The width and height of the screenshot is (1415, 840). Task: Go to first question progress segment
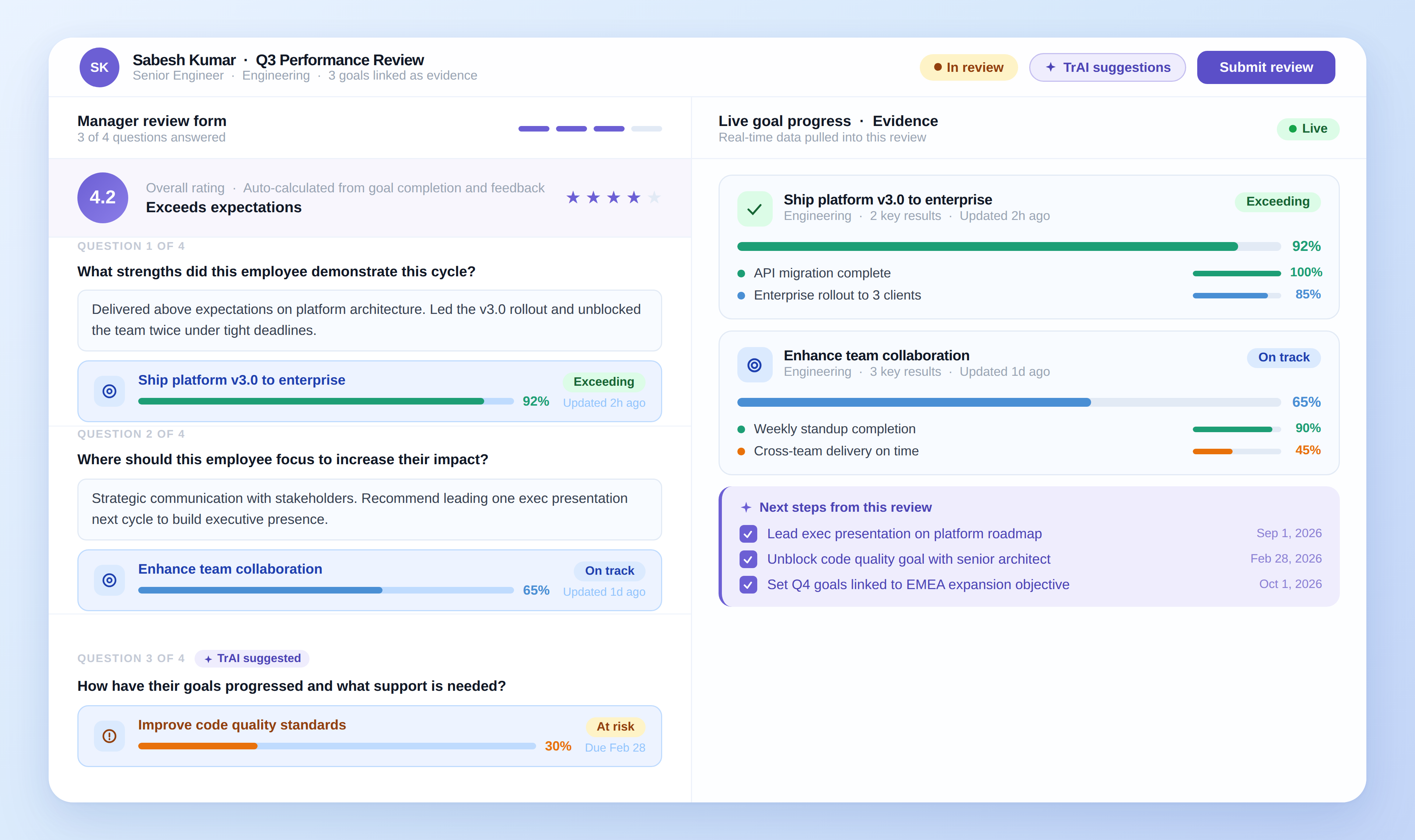534,129
